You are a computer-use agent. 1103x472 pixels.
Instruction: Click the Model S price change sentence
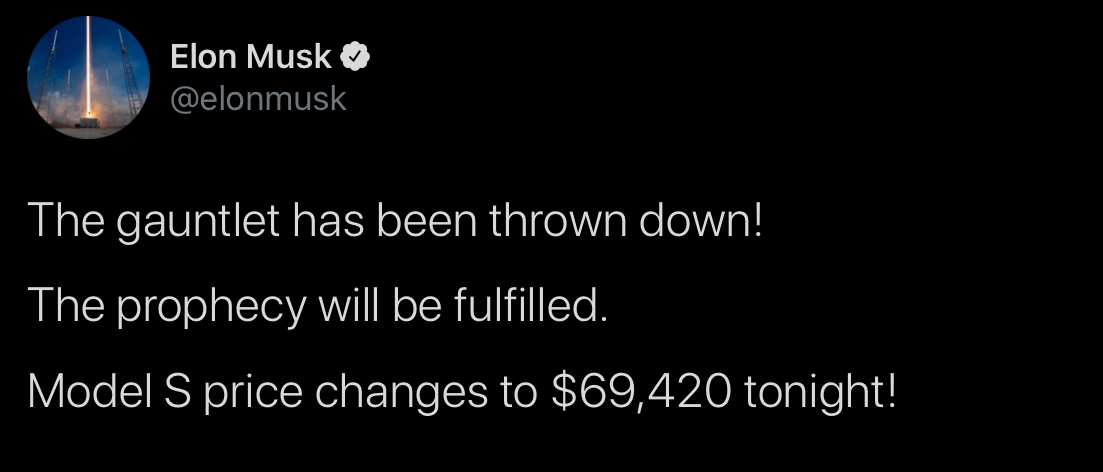[462, 388]
